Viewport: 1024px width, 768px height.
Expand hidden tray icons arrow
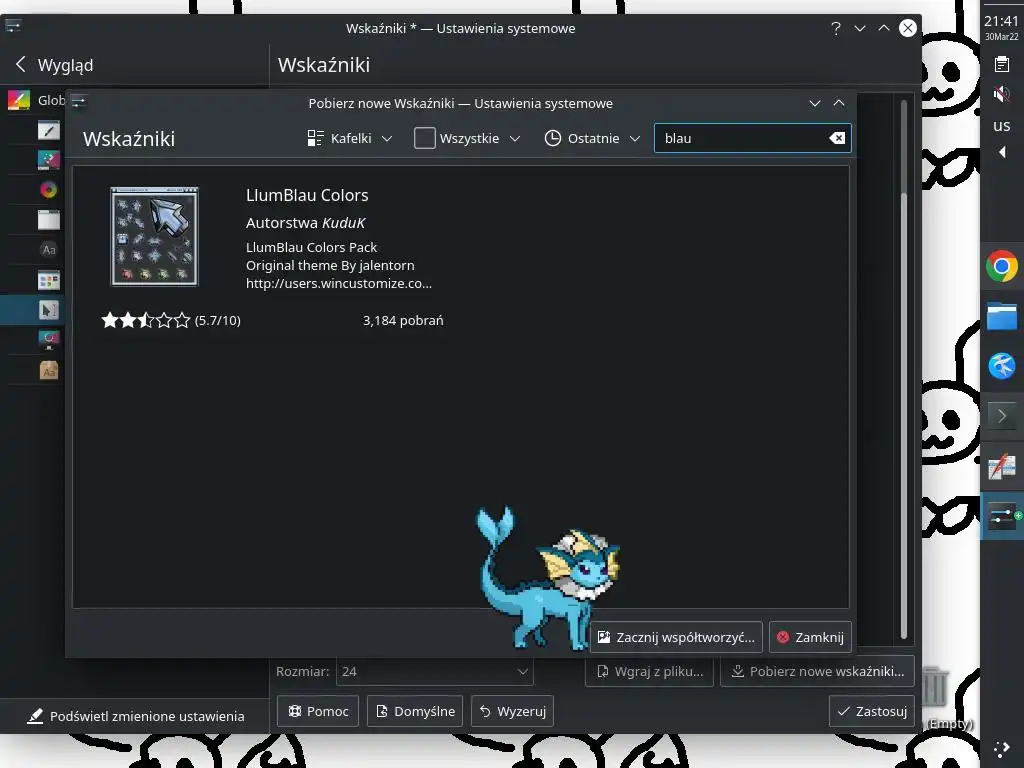[x=1002, y=152]
